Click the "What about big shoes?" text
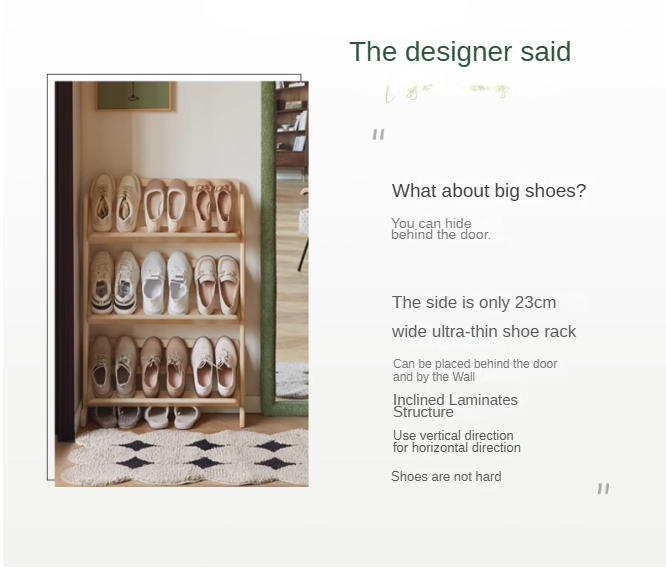The height and width of the screenshot is (569, 666). pos(488,191)
